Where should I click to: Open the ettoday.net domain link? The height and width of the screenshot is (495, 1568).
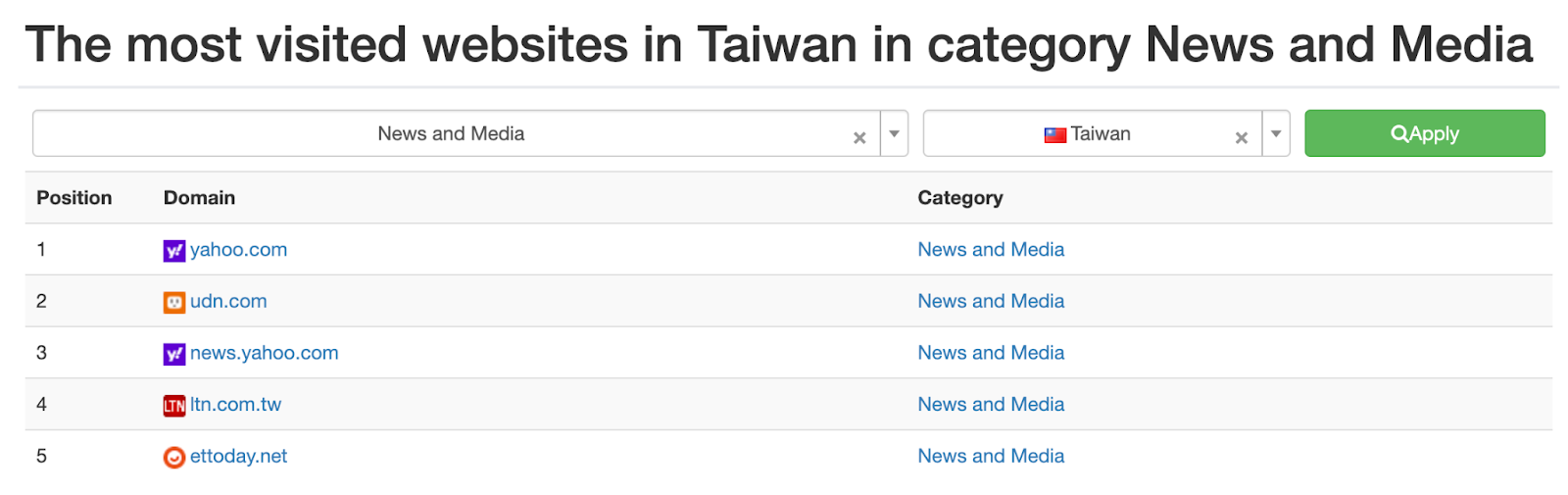click(238, 456)
